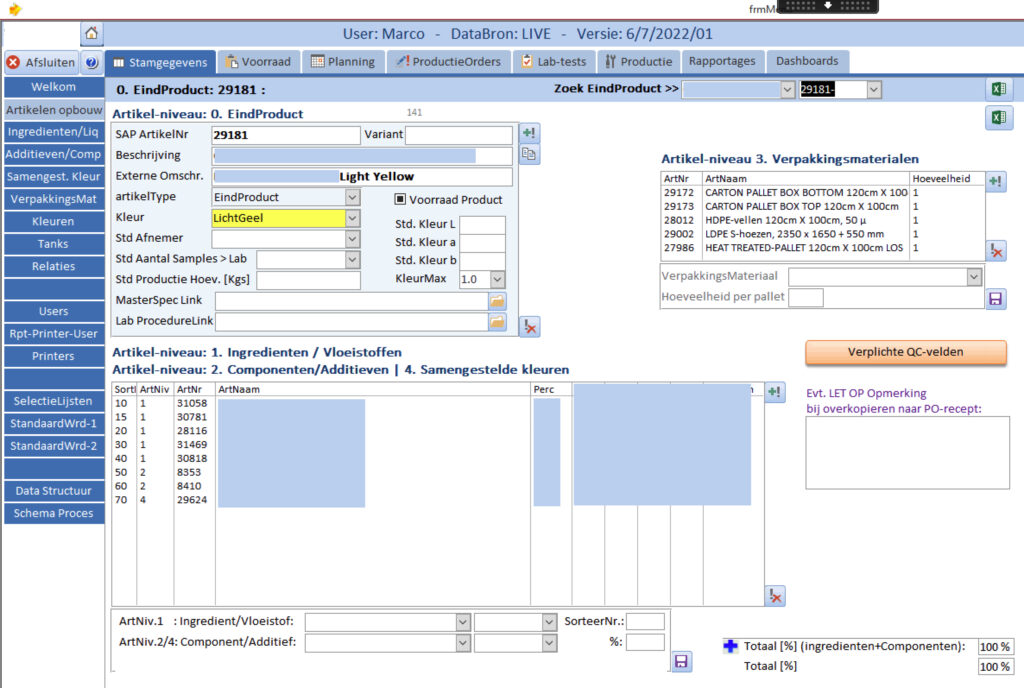The height and width of the screenshot is (688, 1024).
Task: Click the home icon in top-left corner
Action: pos(92,34)
